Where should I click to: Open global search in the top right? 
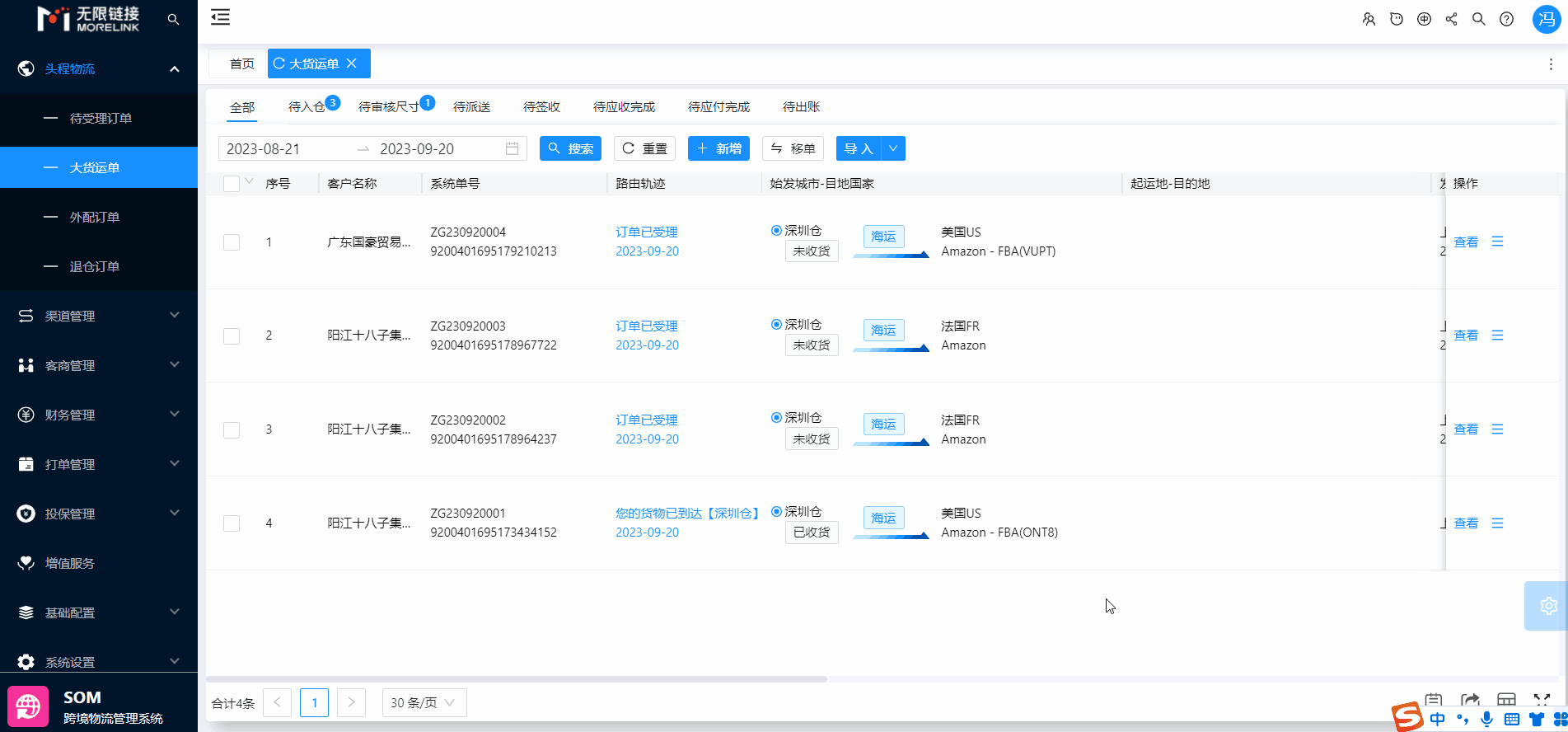1479,19
